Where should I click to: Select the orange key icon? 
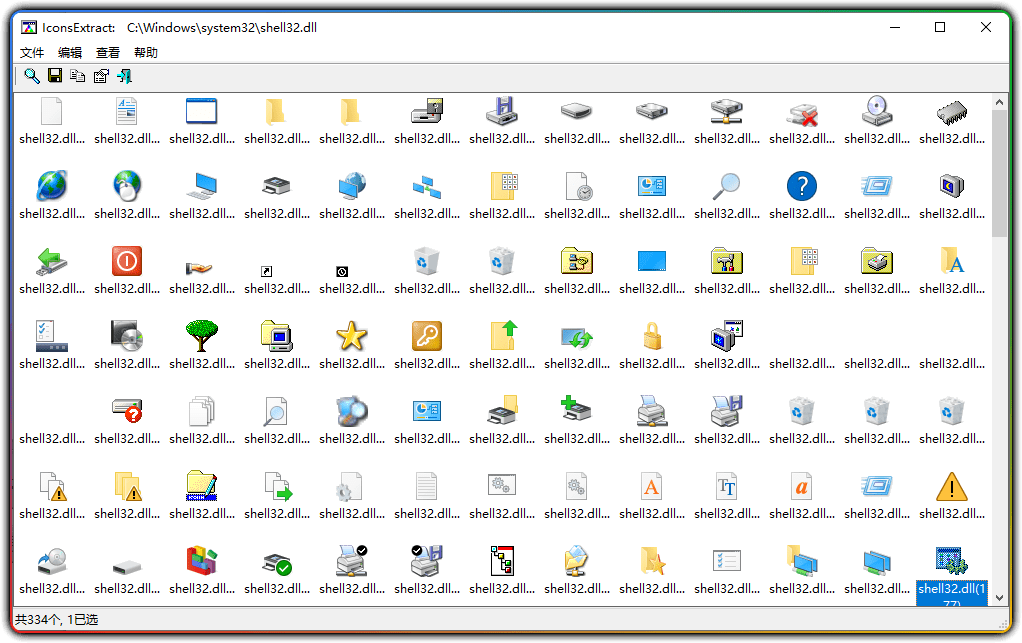click(427, 336)
